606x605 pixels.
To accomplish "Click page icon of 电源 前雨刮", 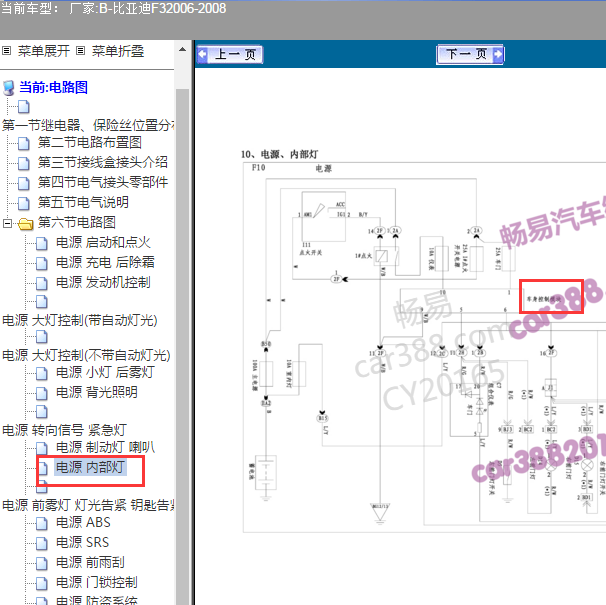I will [42, 563].
